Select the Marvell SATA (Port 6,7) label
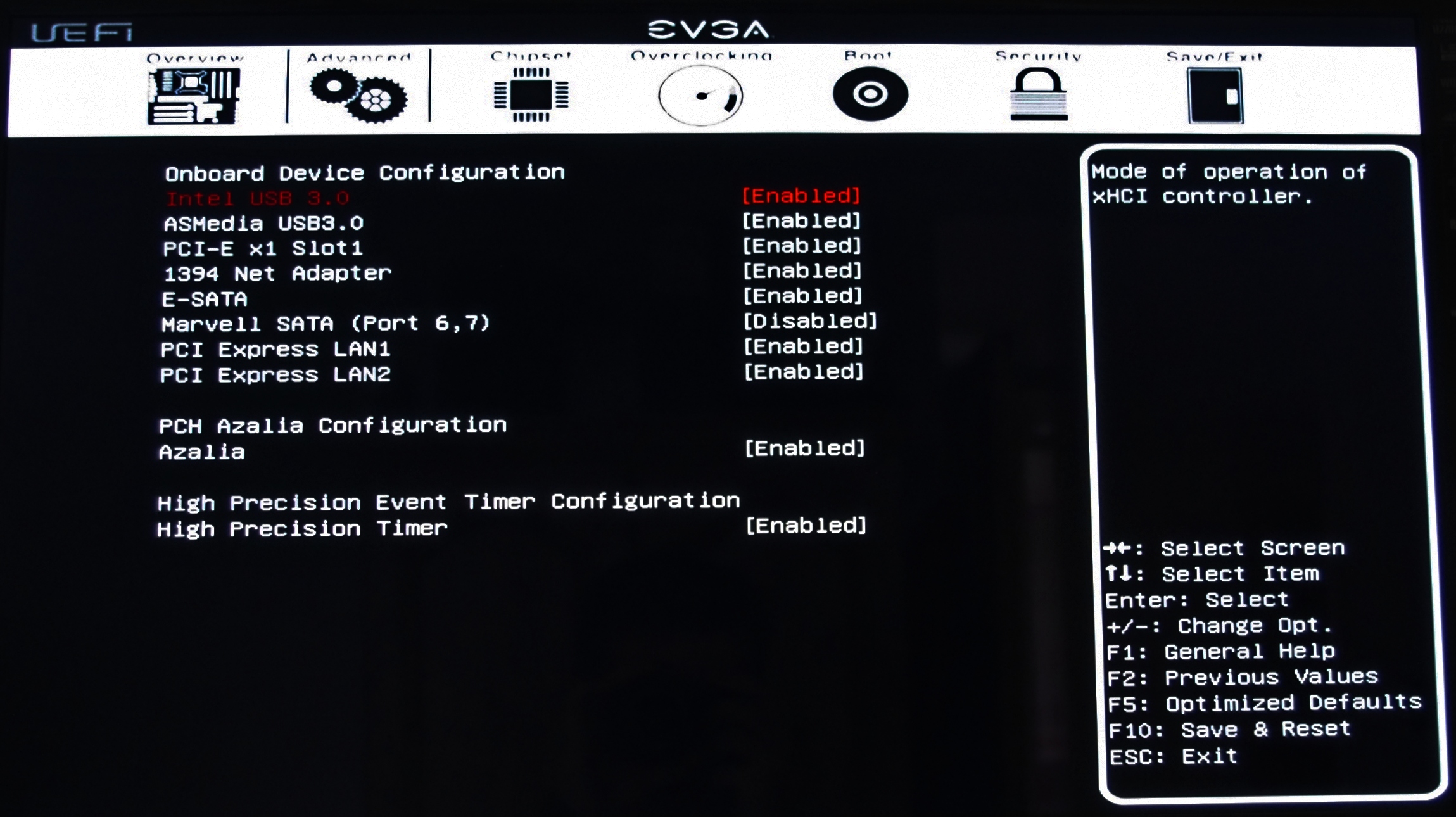1456x817 pixels. pos(326,324)
